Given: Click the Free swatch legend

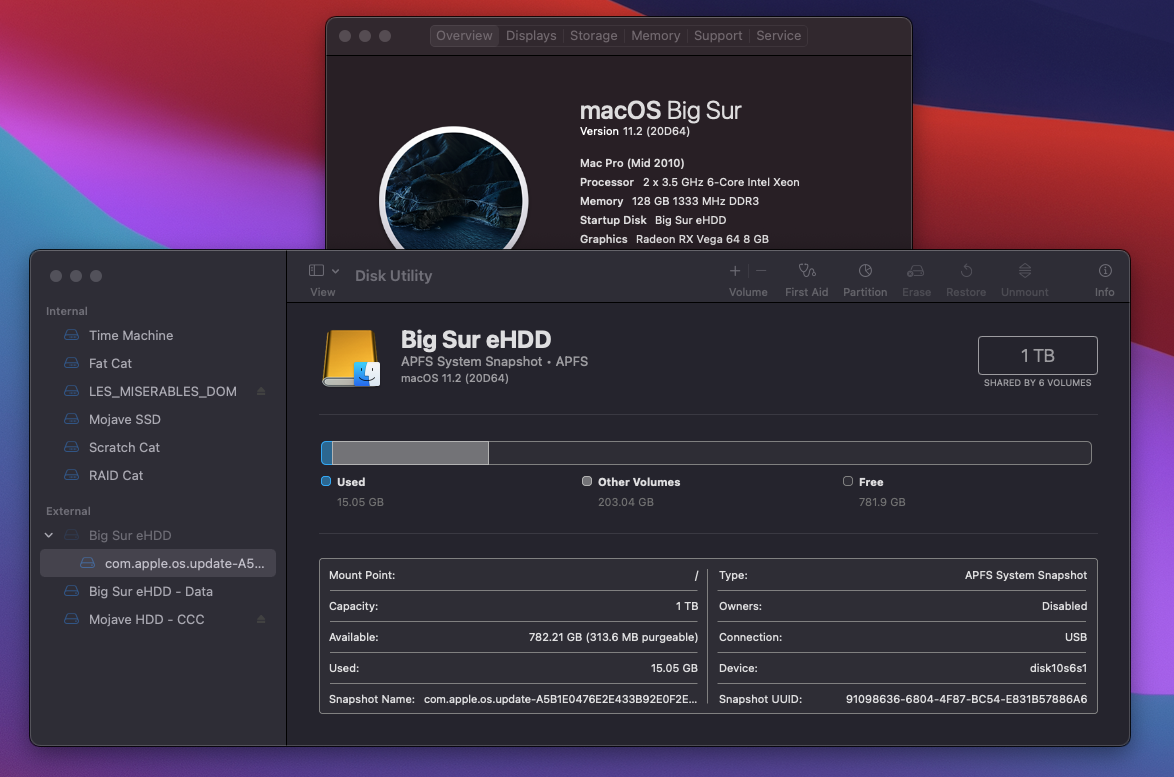Looking at the screenshot, I should coord(848,481).
